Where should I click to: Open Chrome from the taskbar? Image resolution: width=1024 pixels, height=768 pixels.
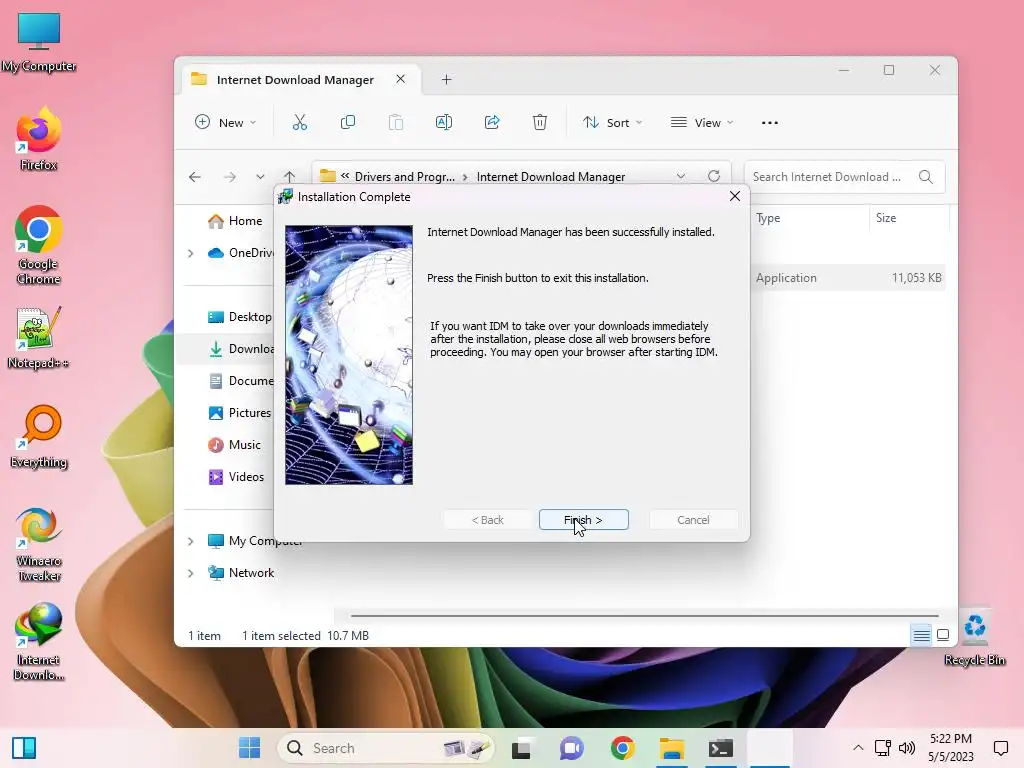coord(622,748)
